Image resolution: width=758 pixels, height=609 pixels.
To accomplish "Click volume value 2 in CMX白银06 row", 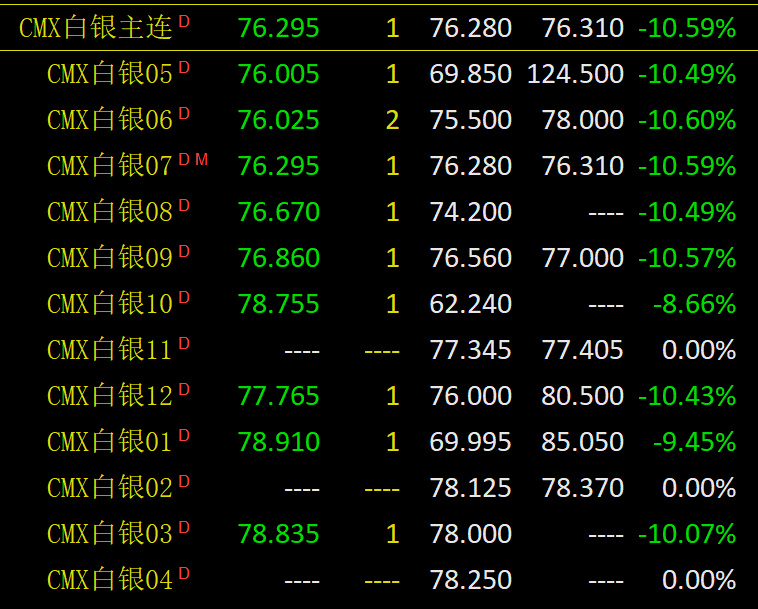I will [393, 120].
